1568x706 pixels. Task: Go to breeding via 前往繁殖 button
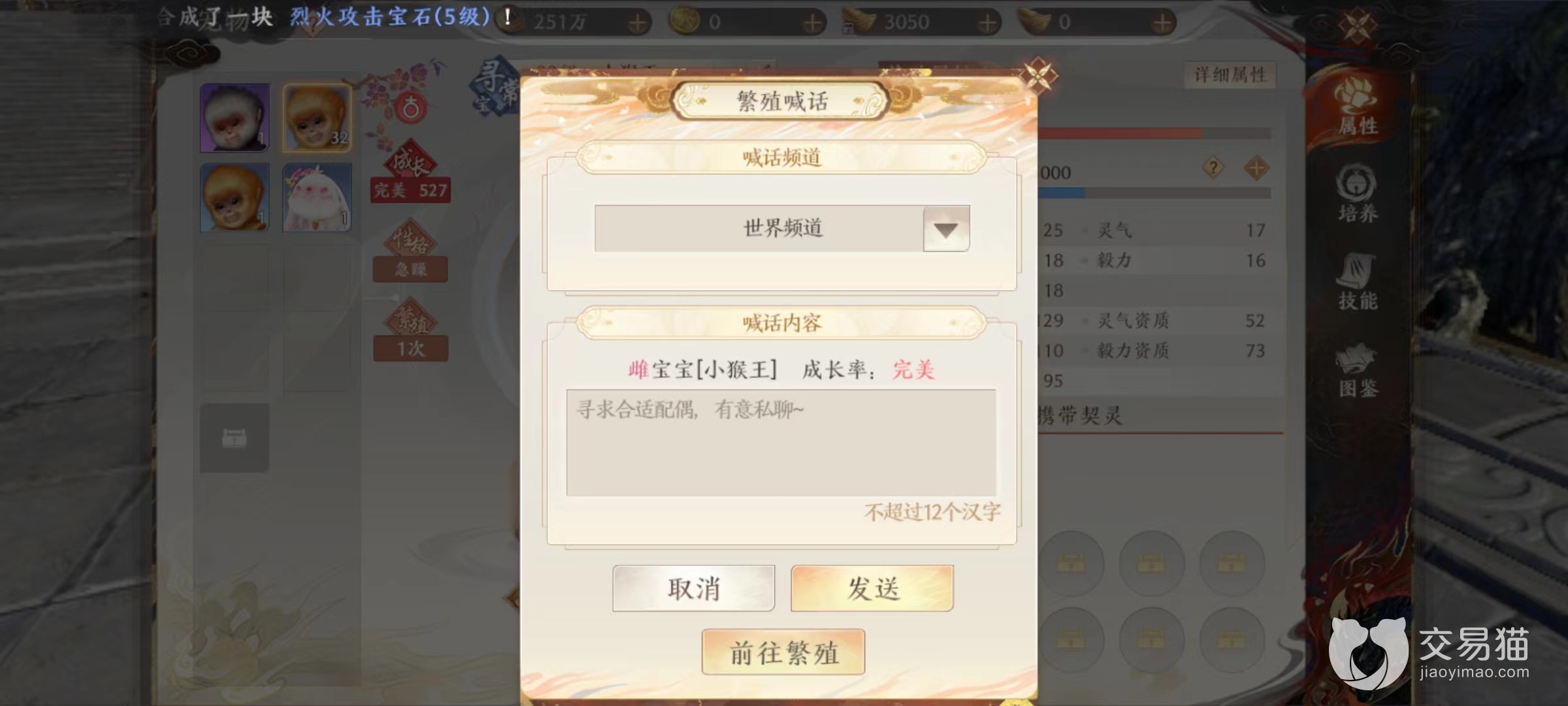(x=783, y=652)
